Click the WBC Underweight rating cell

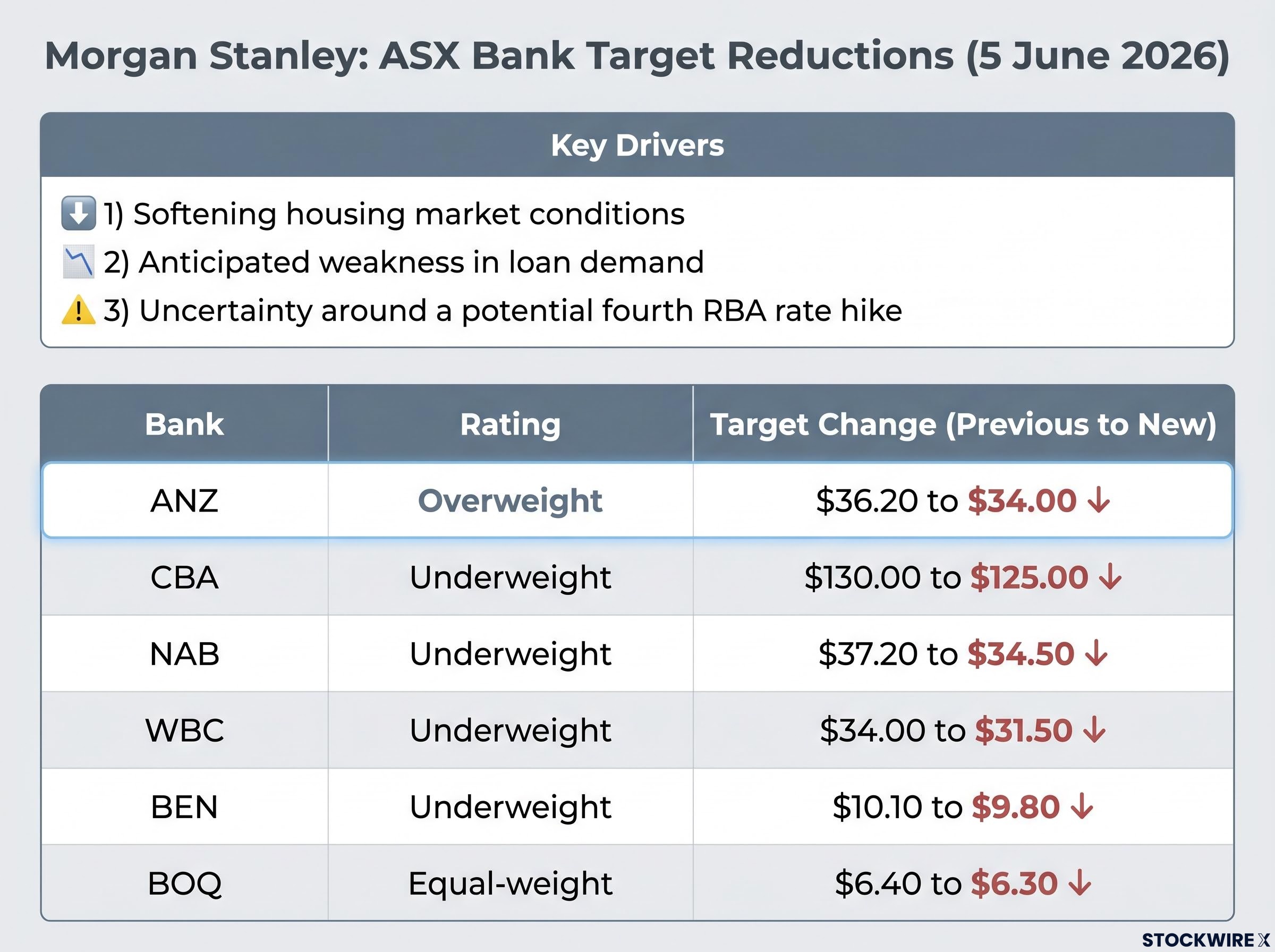[x=511, y=730]
